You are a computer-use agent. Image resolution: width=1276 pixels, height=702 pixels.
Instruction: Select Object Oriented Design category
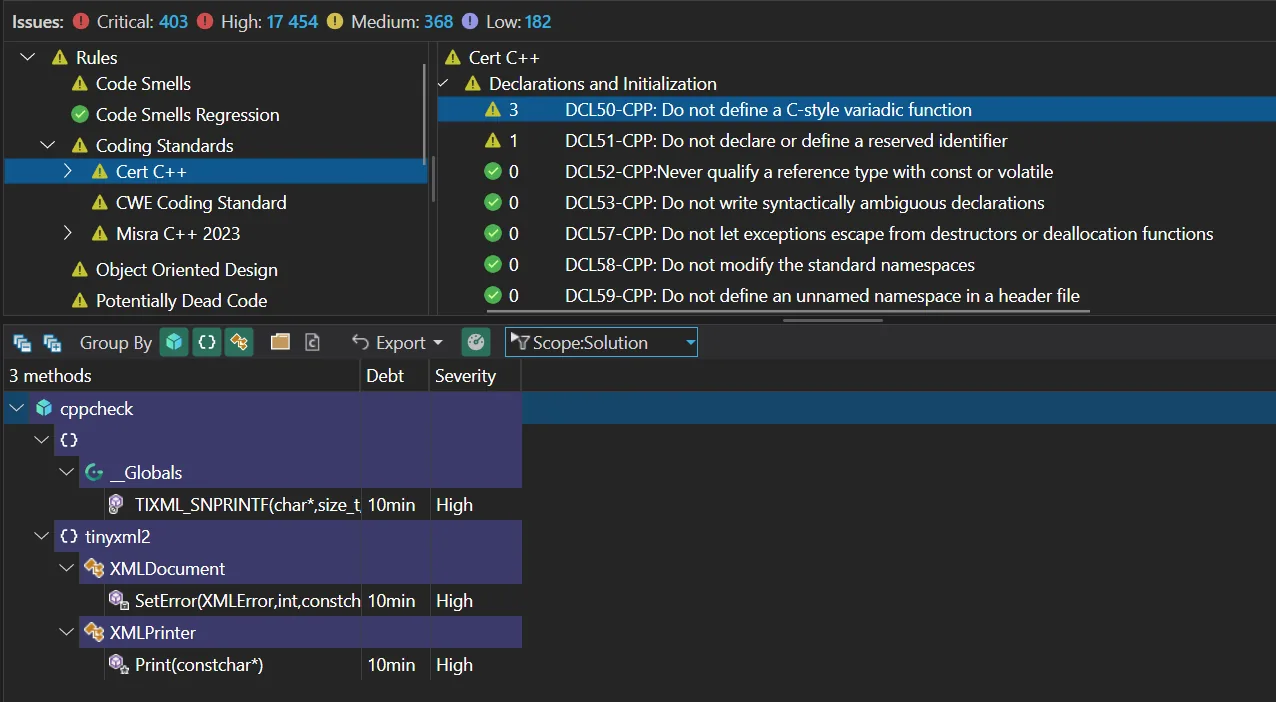[187, 270]
